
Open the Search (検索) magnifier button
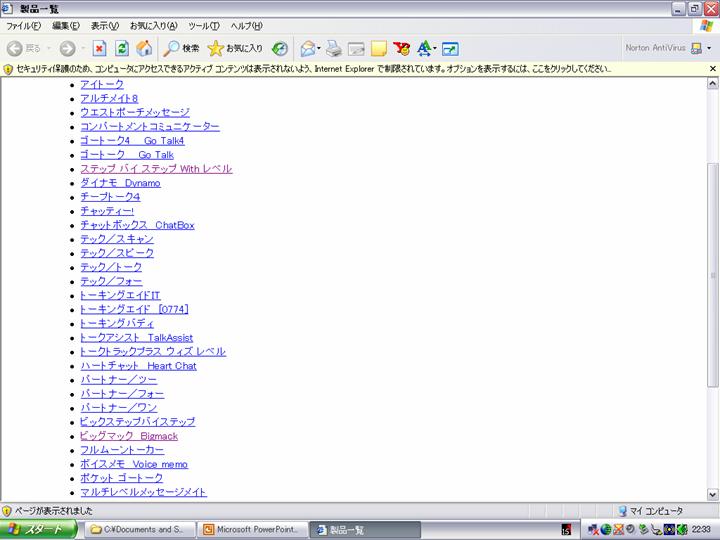pos(181,48)
